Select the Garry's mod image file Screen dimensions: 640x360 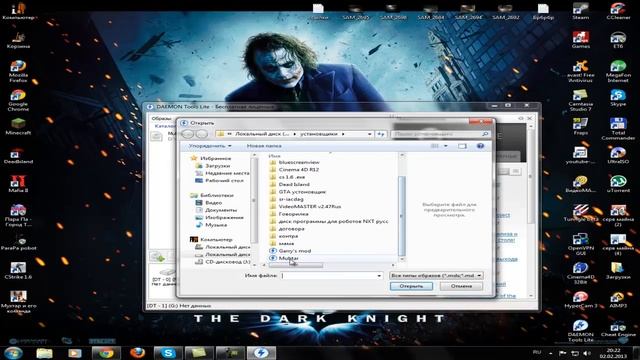coord(295,251)
